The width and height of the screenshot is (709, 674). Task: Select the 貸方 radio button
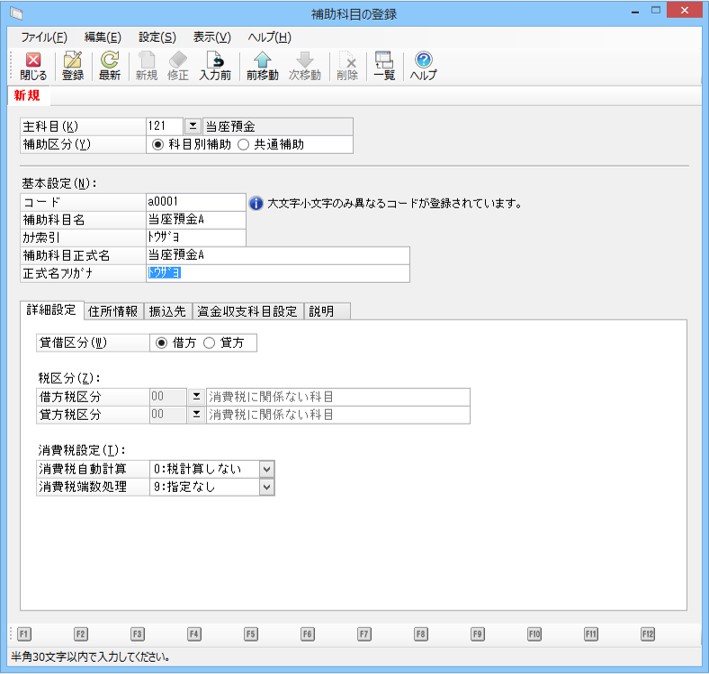[209, 343]
